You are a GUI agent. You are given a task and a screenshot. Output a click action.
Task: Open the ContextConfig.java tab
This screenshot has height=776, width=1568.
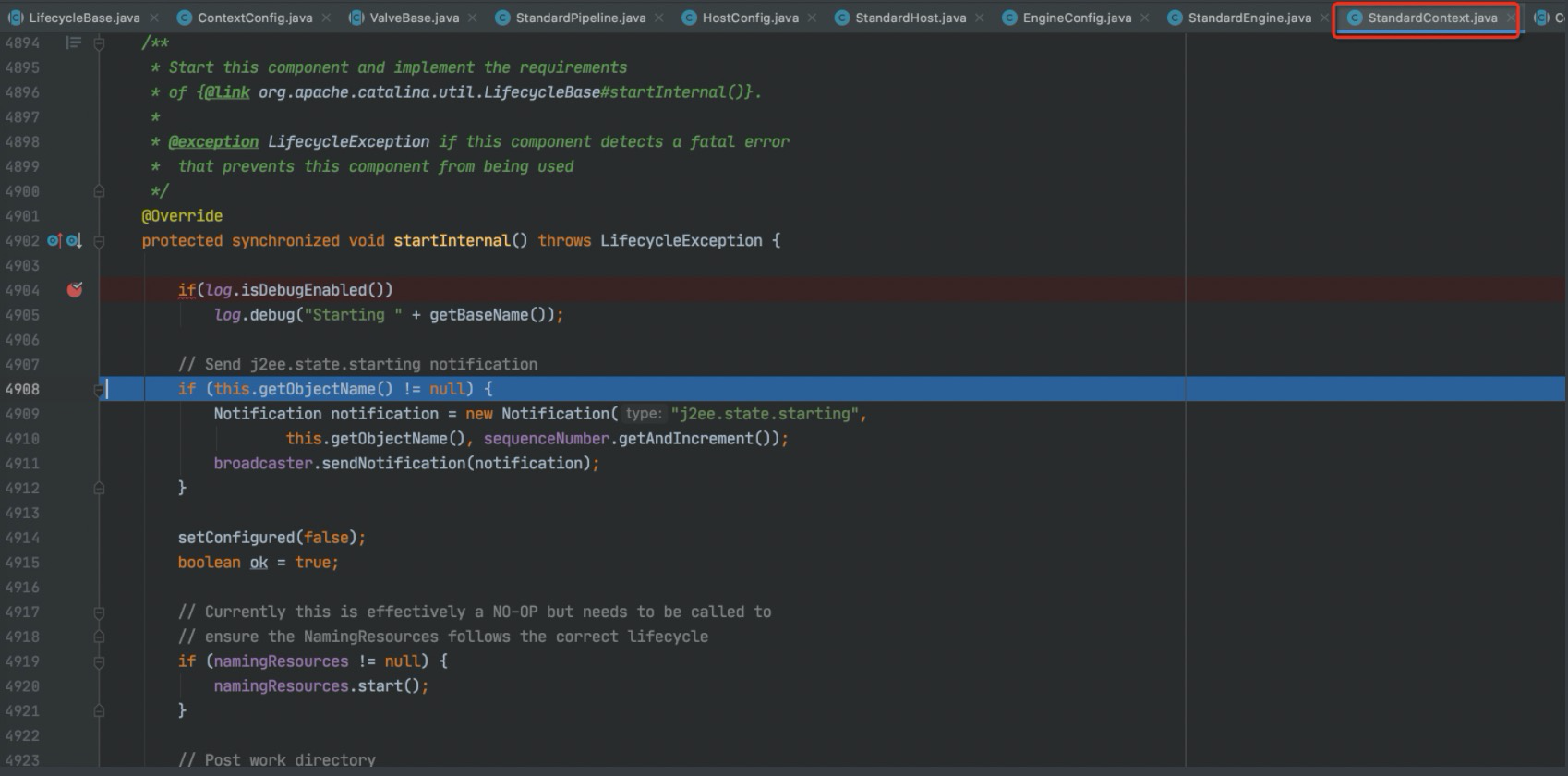tap(255, 18)
